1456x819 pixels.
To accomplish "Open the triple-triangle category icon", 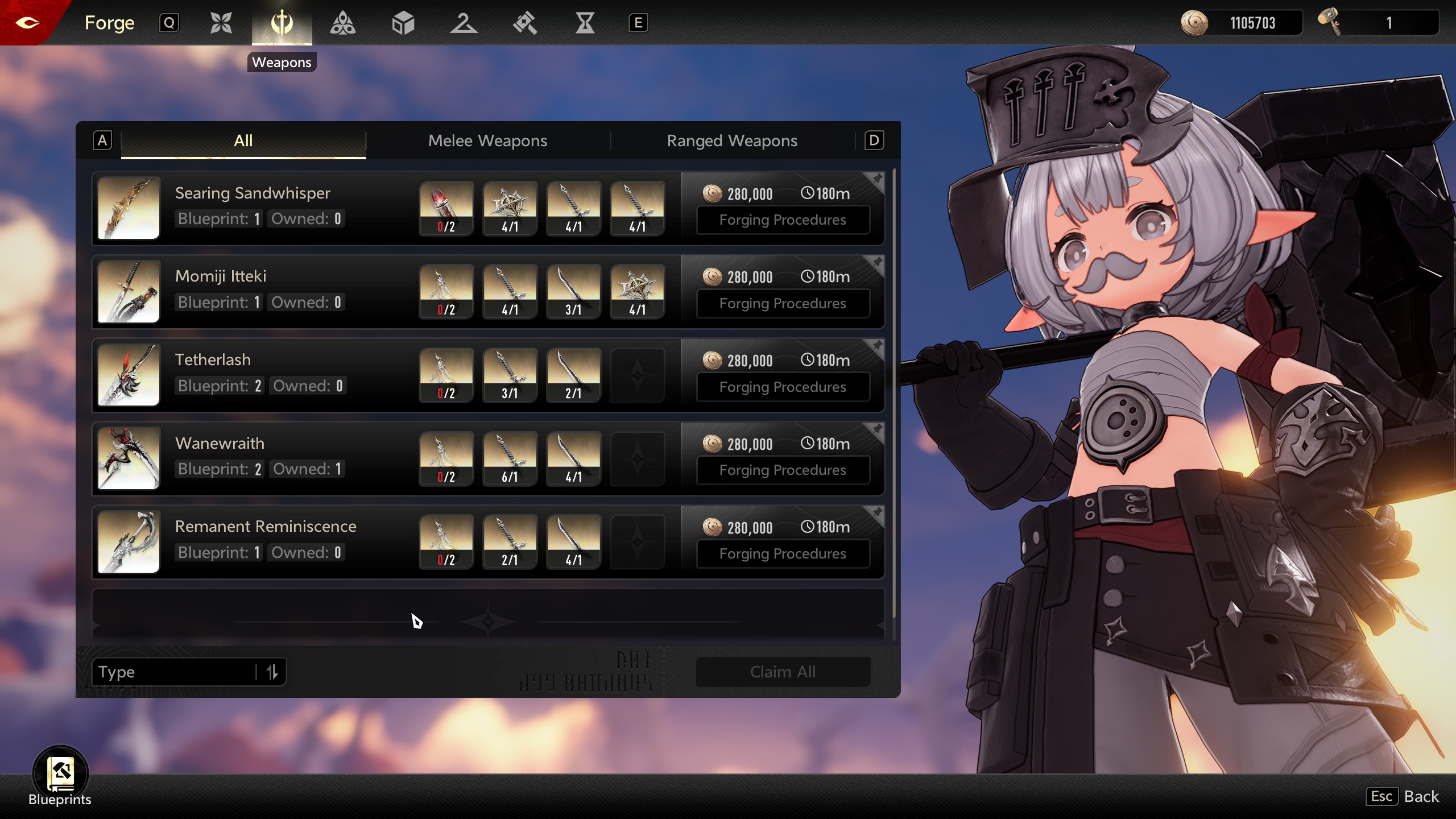I will click(x=342, y=23).
